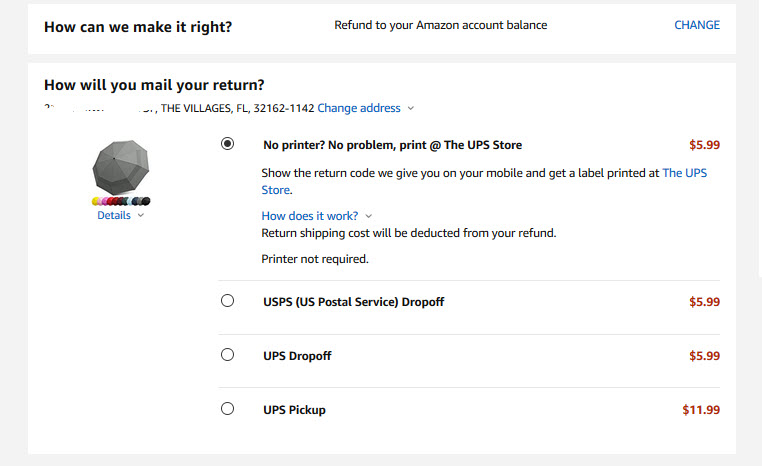Open the Change address link
Image resolution: width=762 pixels, height=466 pixels.
(359, 108)
